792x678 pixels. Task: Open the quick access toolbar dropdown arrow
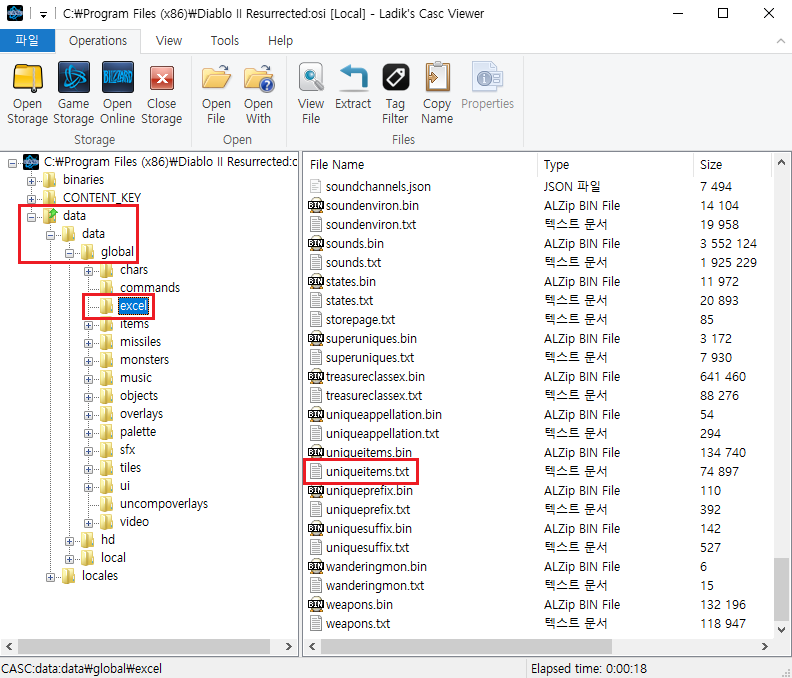(43, 15)
